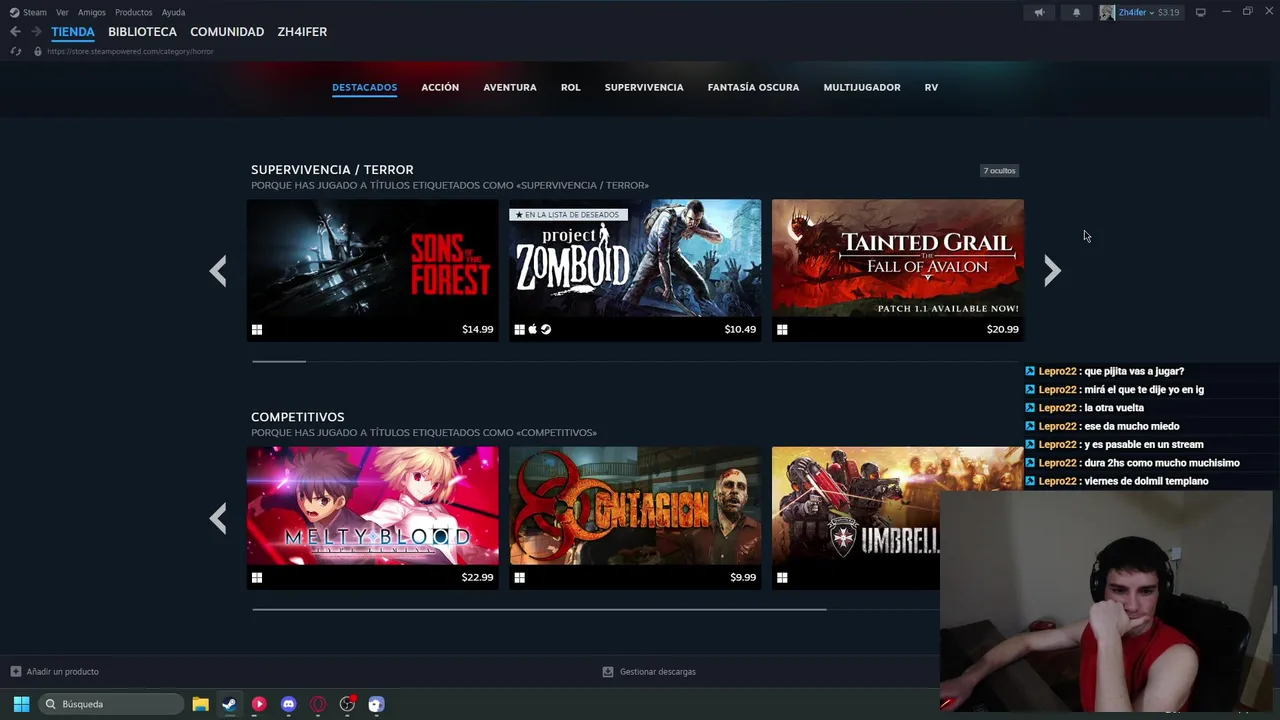Select the SUPERVIVENCIA category tab
Screen dimensions: 1280x720
pos(644,87)
